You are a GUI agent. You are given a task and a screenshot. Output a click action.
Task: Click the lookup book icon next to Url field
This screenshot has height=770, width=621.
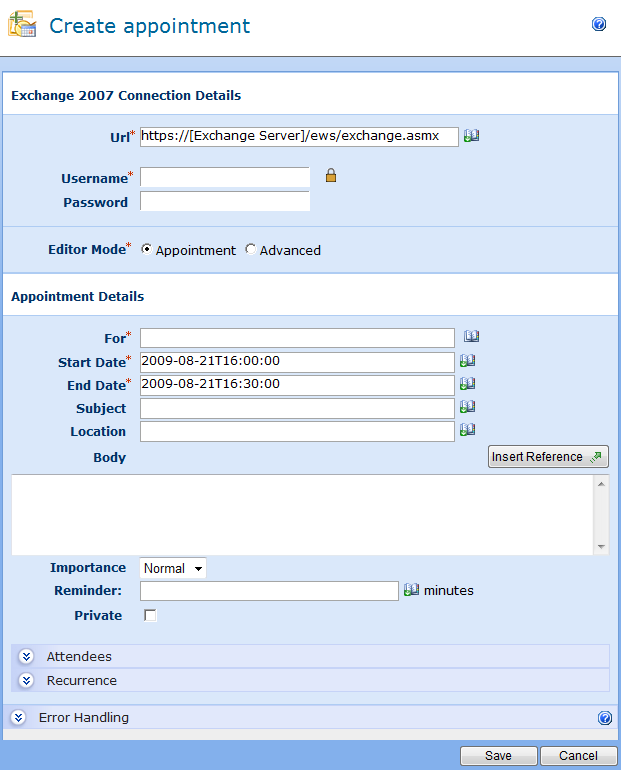471,136
